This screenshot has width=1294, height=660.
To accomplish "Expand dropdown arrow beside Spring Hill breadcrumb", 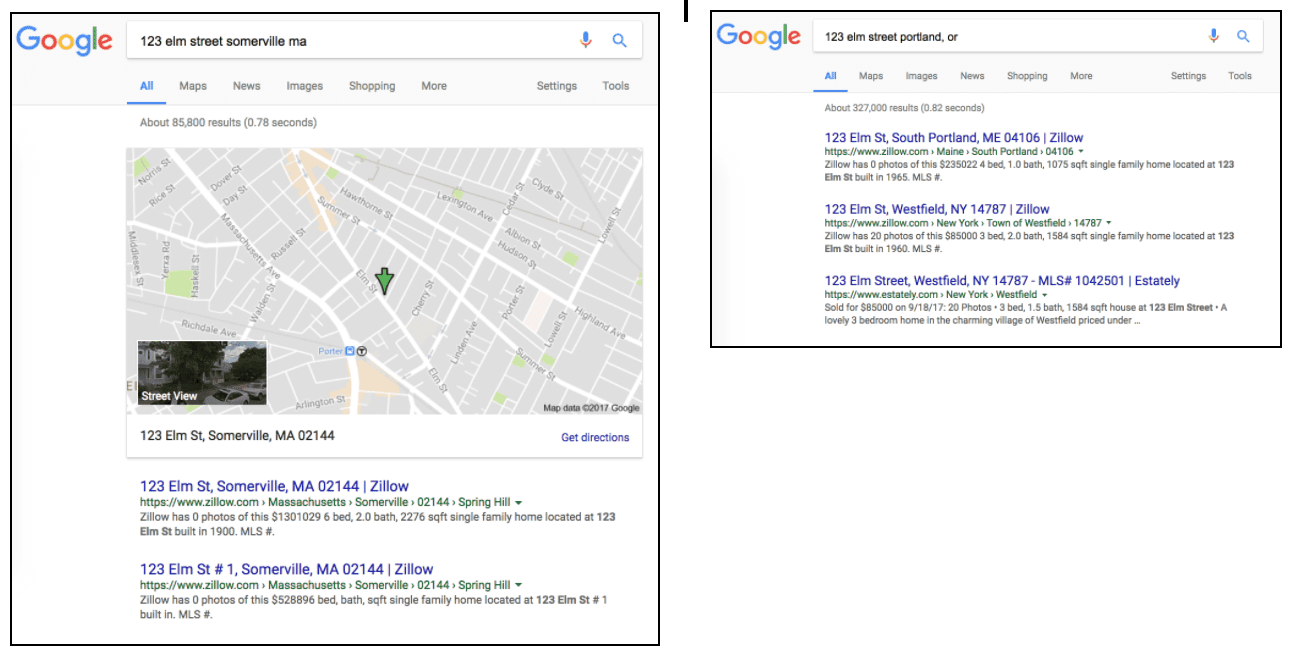I will [x=518, y=502].
